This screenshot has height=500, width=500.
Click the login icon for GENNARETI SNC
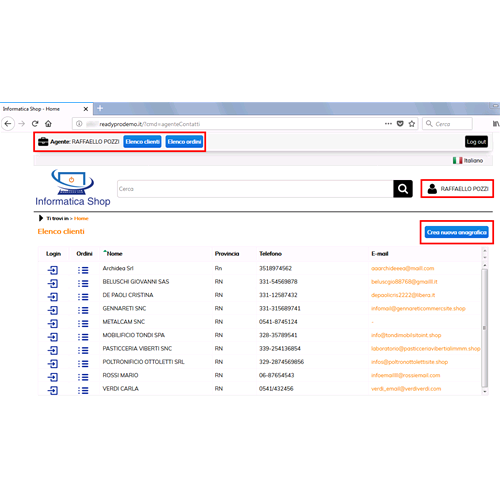point(53,310)
